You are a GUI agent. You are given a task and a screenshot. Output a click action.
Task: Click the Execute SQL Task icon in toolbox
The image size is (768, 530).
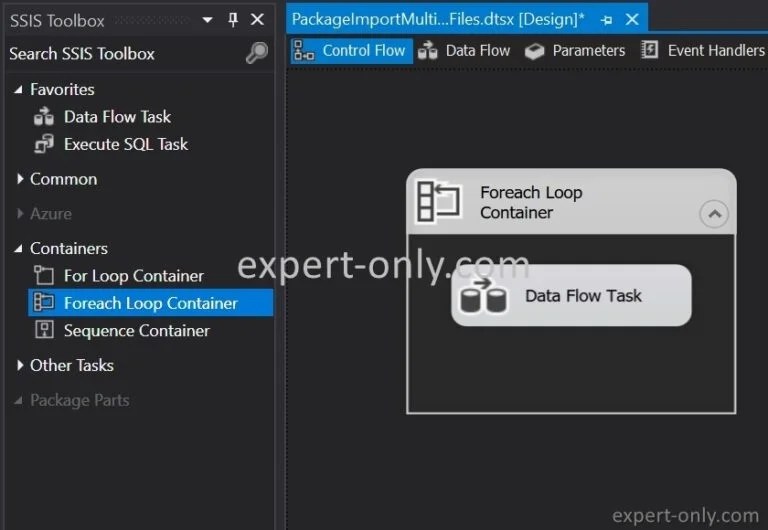[44, 144]
